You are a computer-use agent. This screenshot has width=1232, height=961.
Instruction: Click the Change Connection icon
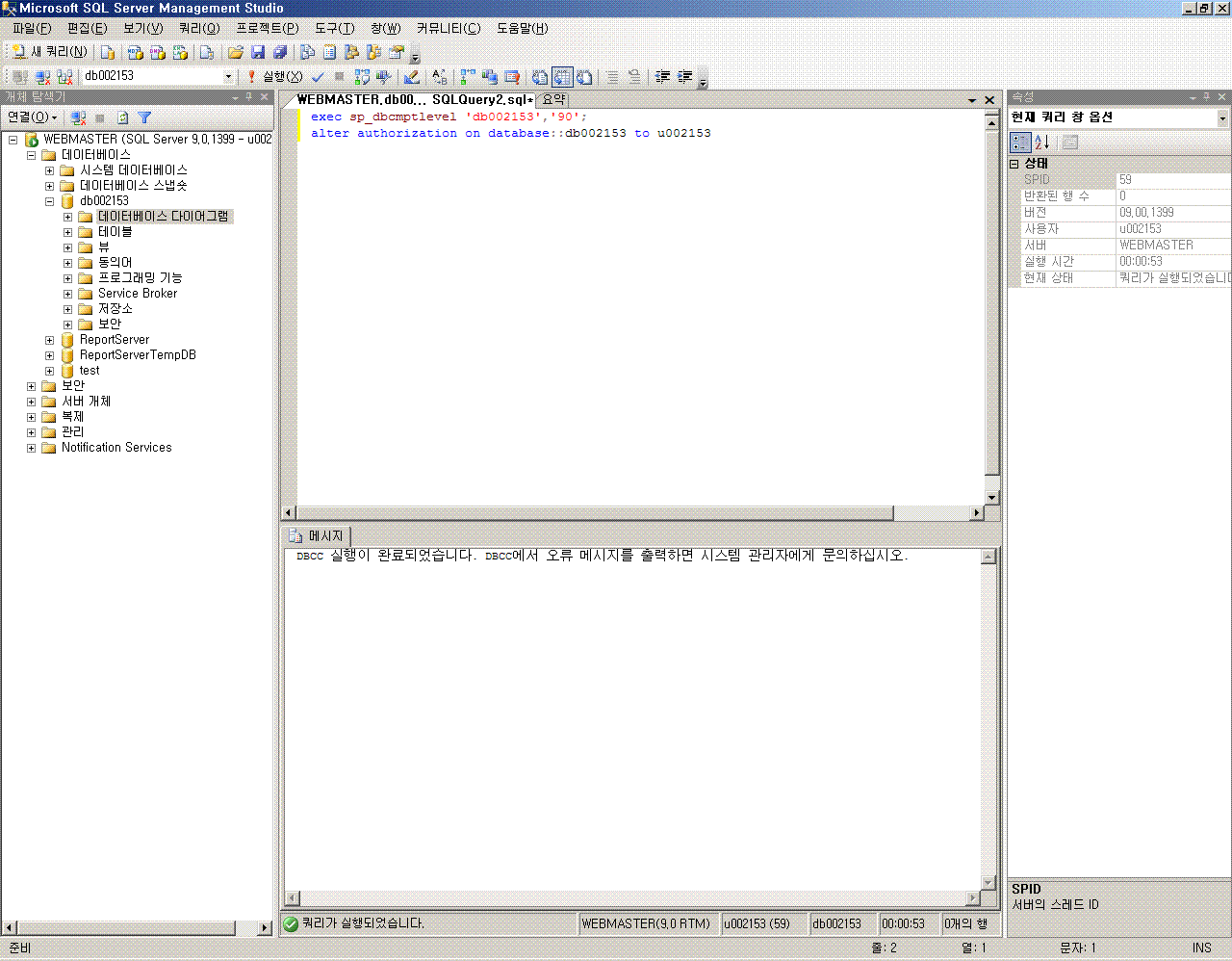point(64,76)
